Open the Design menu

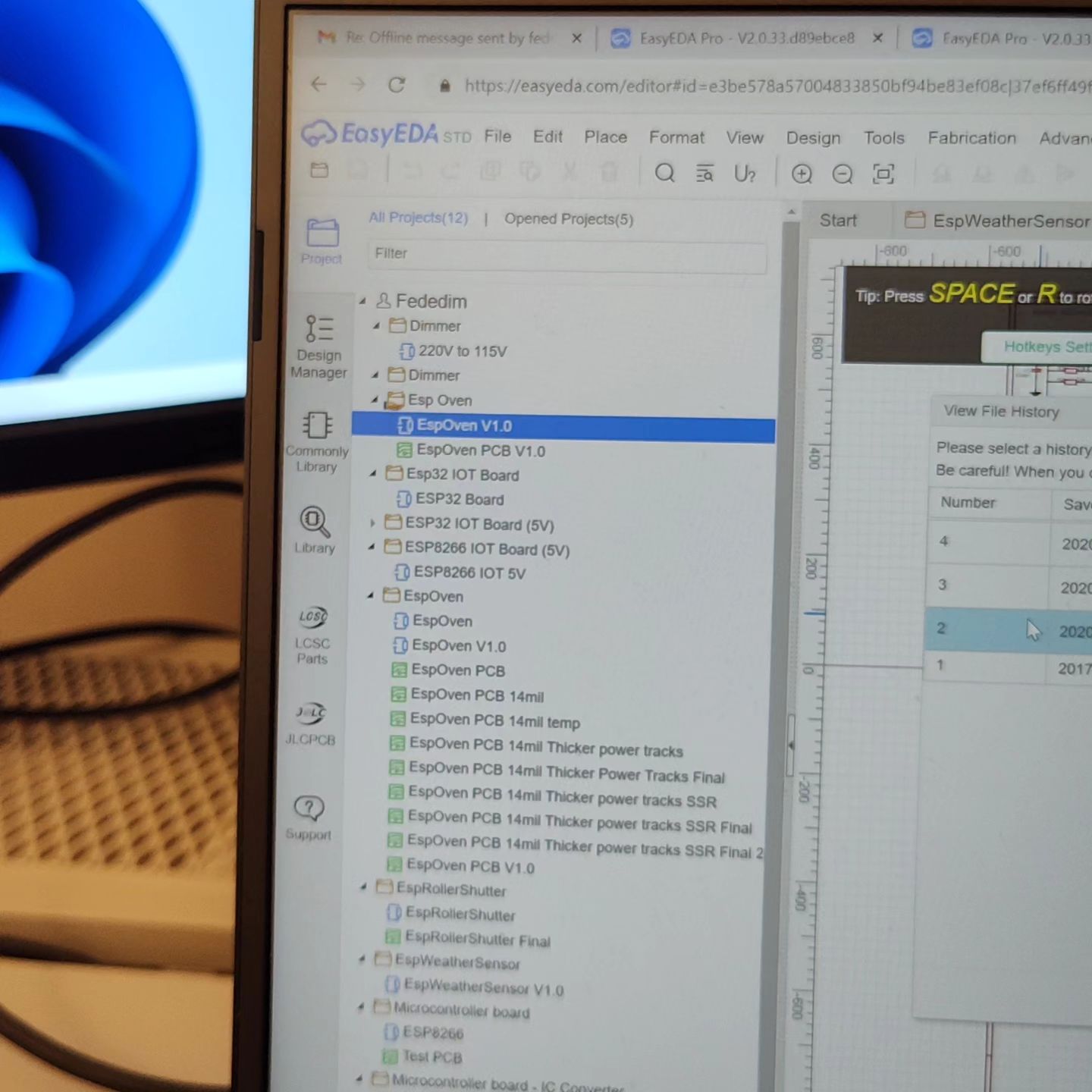pos(813,138)
